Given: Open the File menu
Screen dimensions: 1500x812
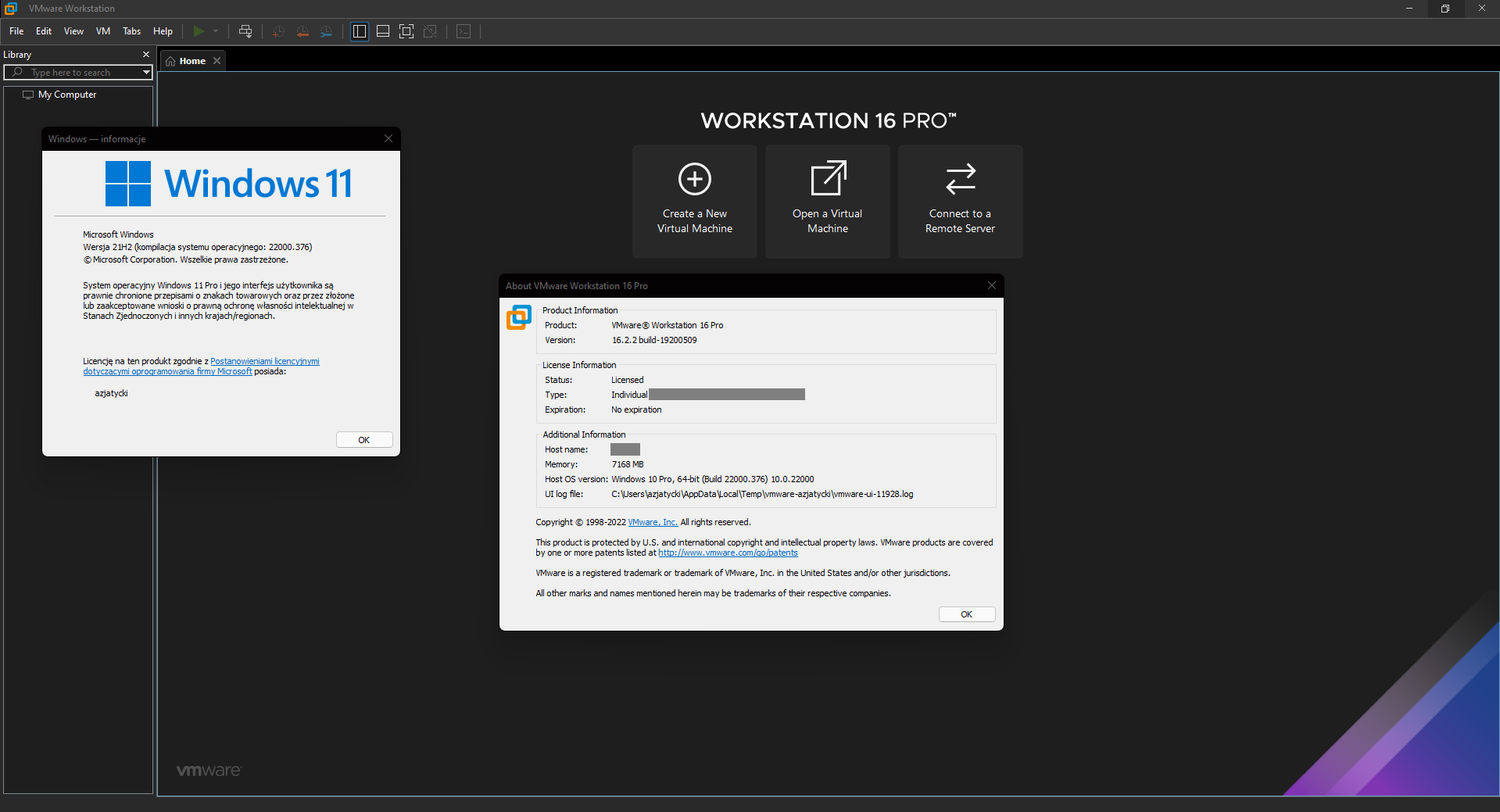Looking at the screenshot, I should click(x=16, y=31).
